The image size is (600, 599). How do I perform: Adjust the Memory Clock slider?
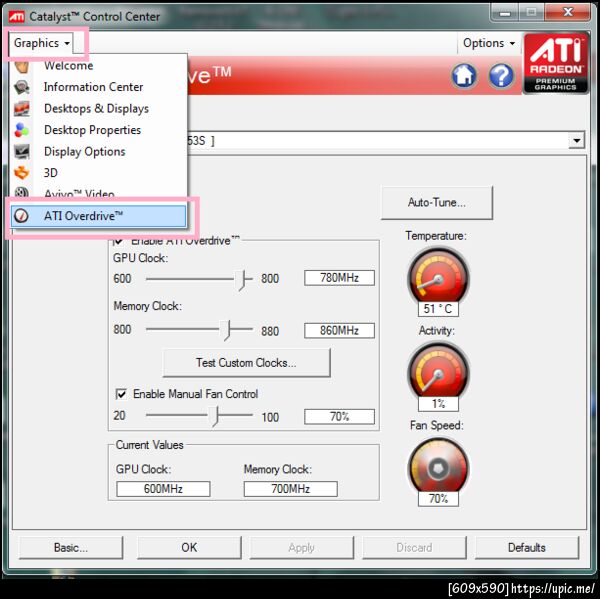(227, 330)
